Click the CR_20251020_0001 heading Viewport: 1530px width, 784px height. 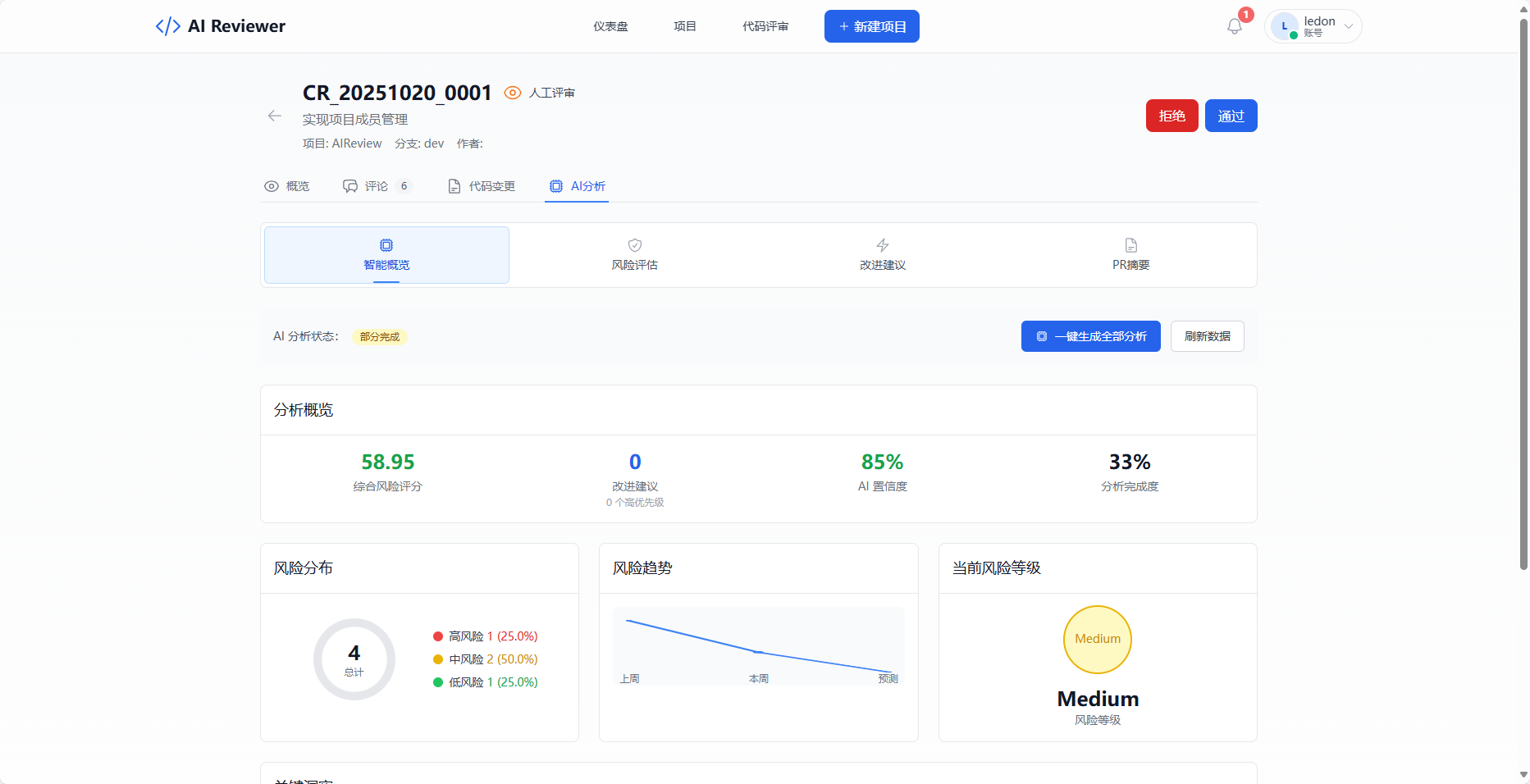tap(397, 93)
